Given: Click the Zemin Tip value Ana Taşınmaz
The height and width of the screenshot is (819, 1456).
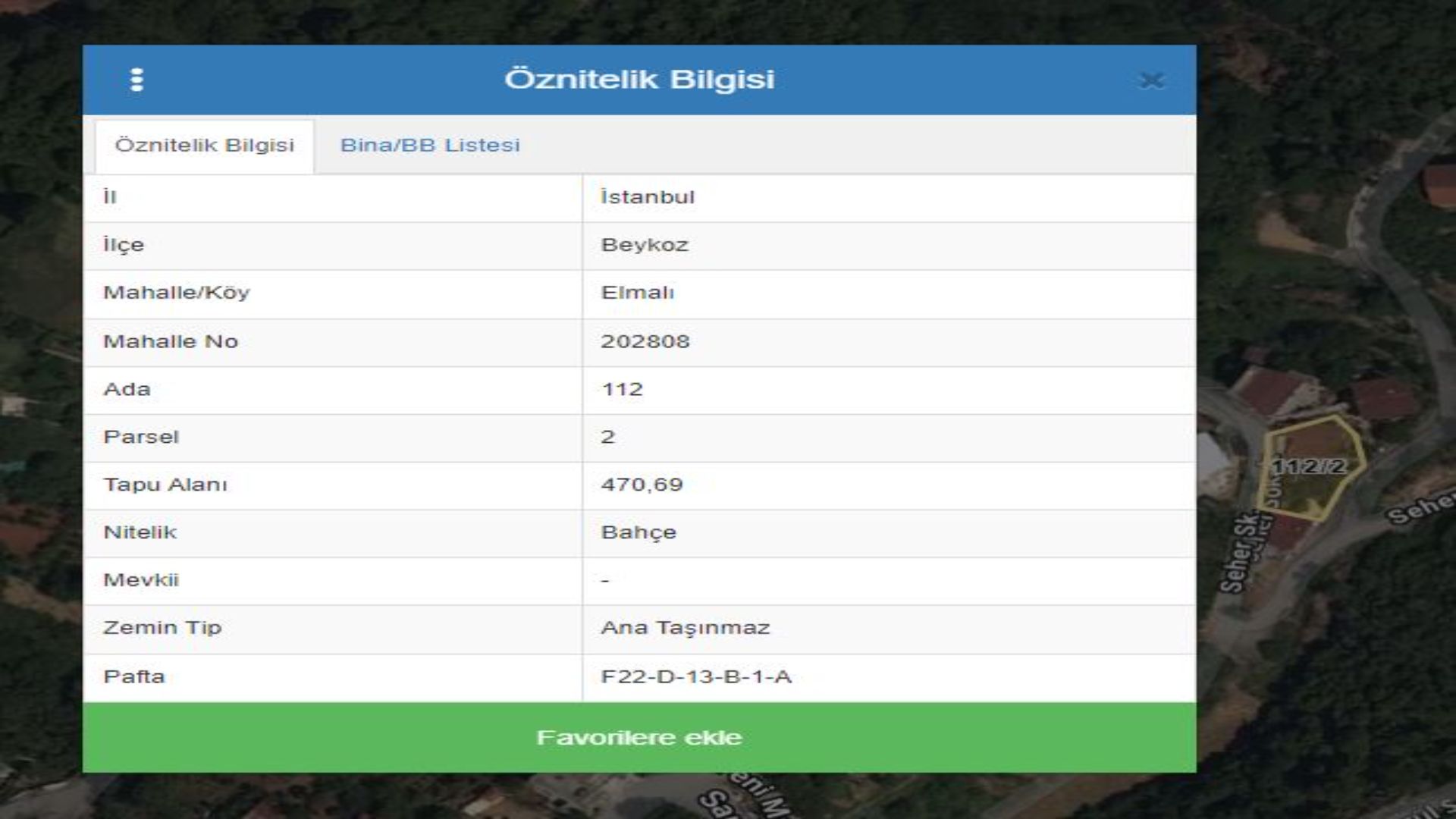Looking at the screenshot, I should click(x=686, y=628).
